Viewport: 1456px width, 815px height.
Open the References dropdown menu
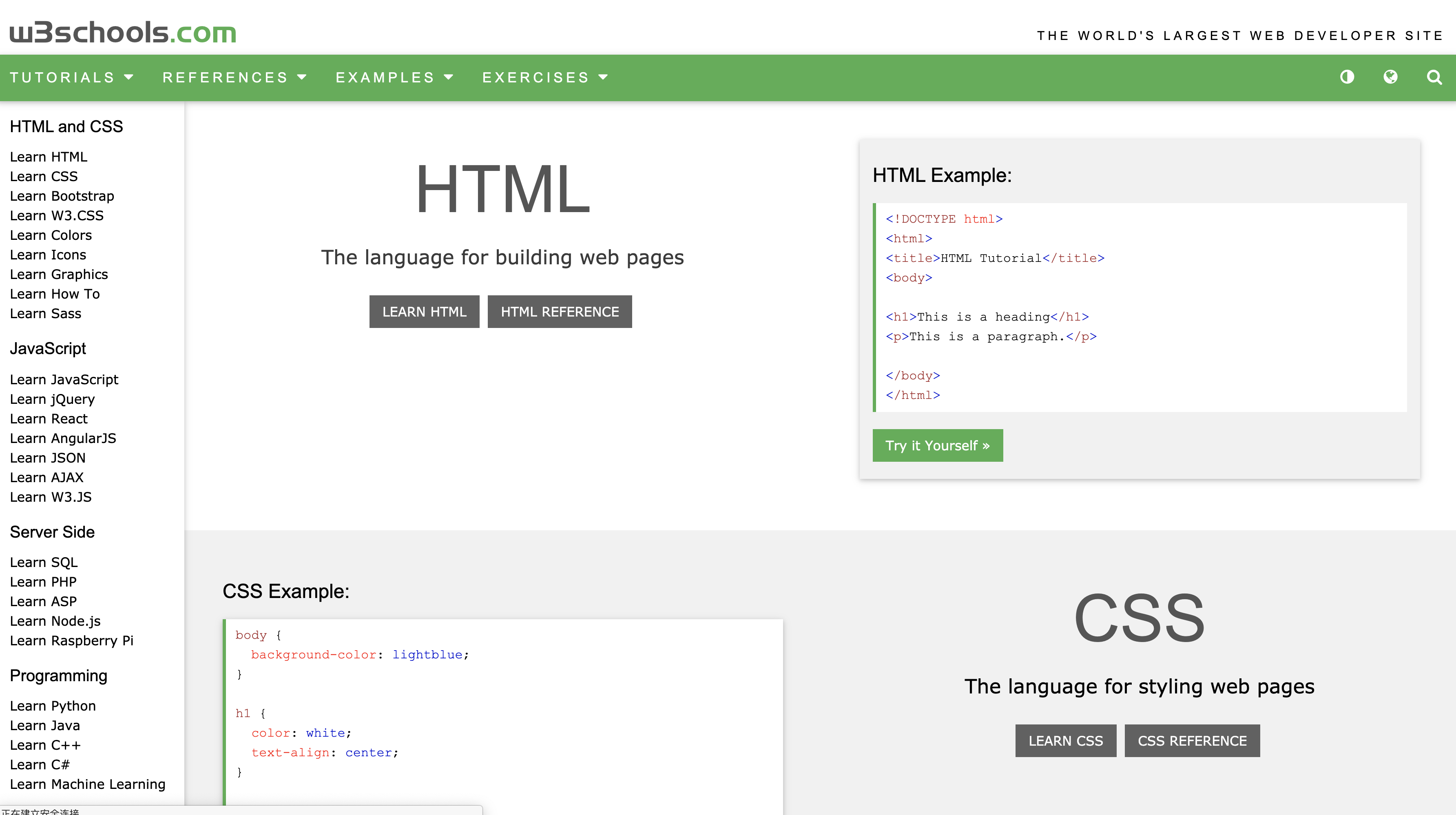point(234,78)
